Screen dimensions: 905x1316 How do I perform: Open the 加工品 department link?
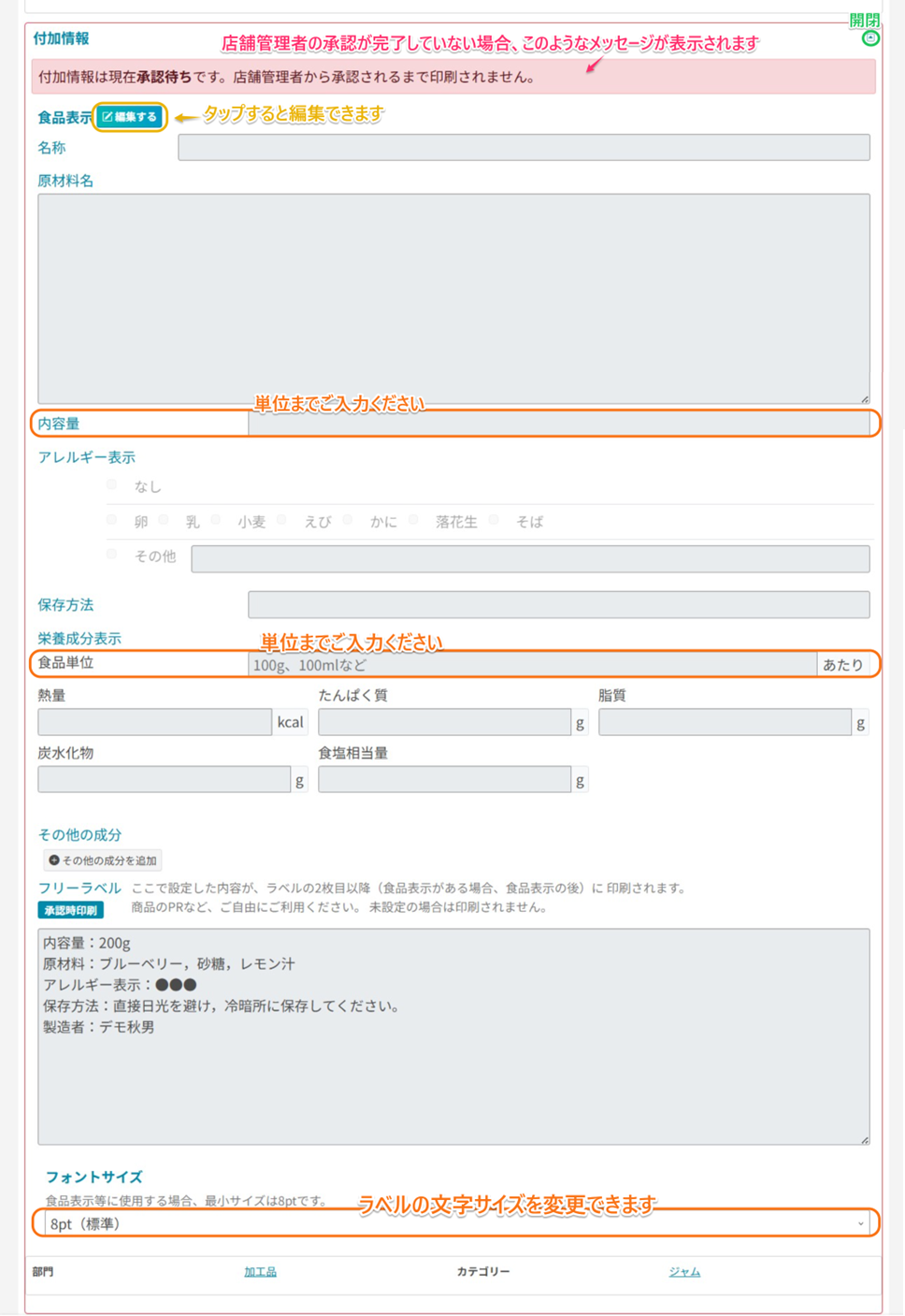[x=260, y=1272]
